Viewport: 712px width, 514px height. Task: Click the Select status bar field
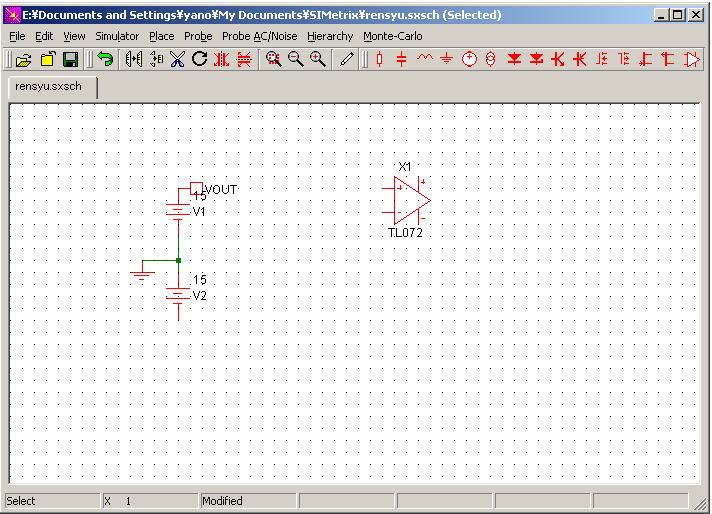pos(52,501)
